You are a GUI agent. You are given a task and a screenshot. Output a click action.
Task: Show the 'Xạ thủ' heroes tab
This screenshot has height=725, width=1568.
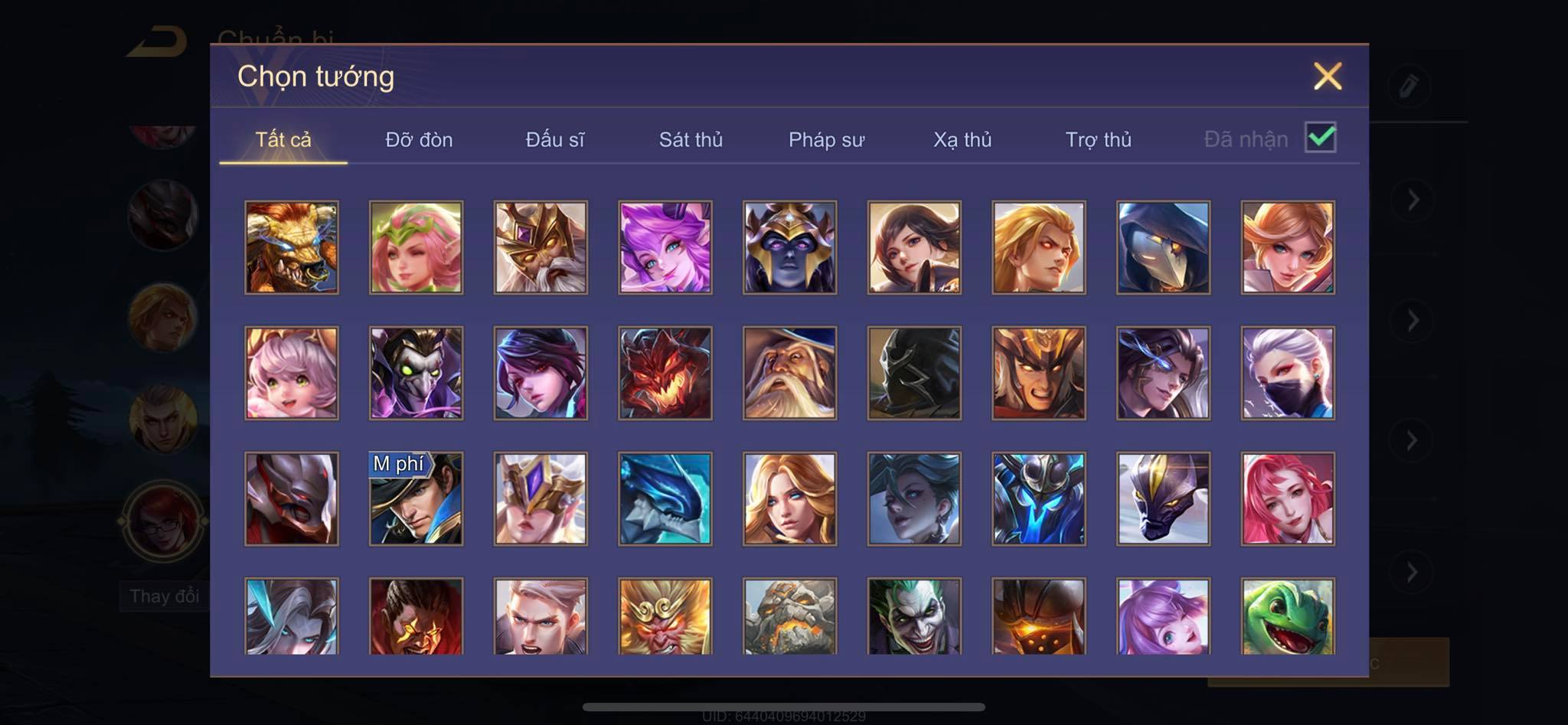(962, 139)
